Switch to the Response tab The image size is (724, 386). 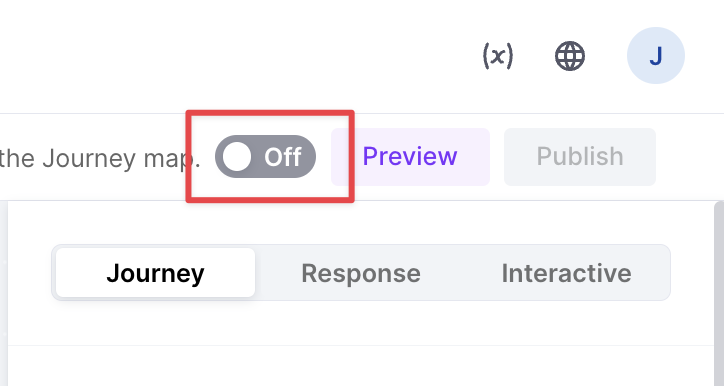pyautogui.click(x=361, y=273)
